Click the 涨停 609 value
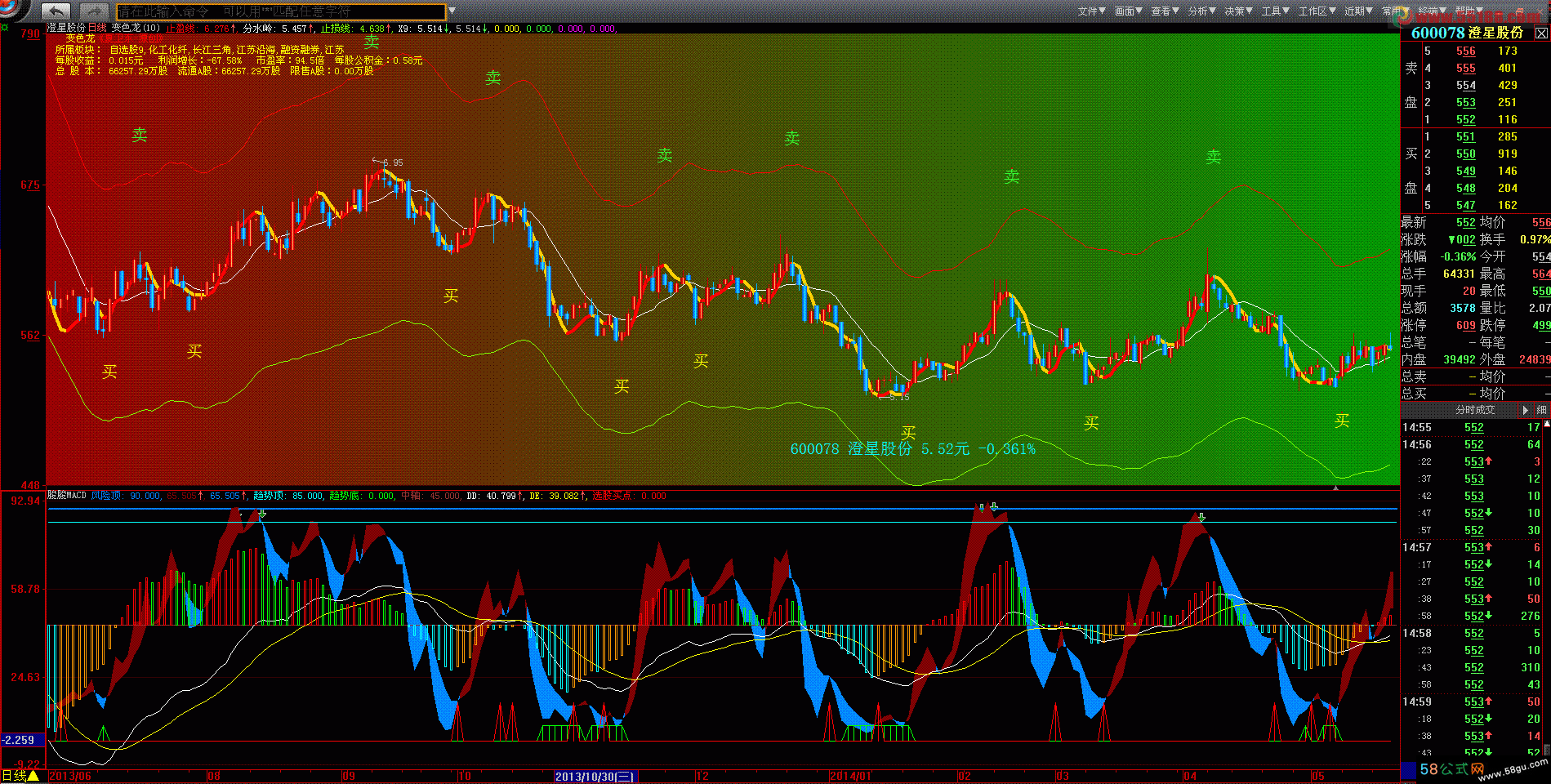 [1466, 325]
